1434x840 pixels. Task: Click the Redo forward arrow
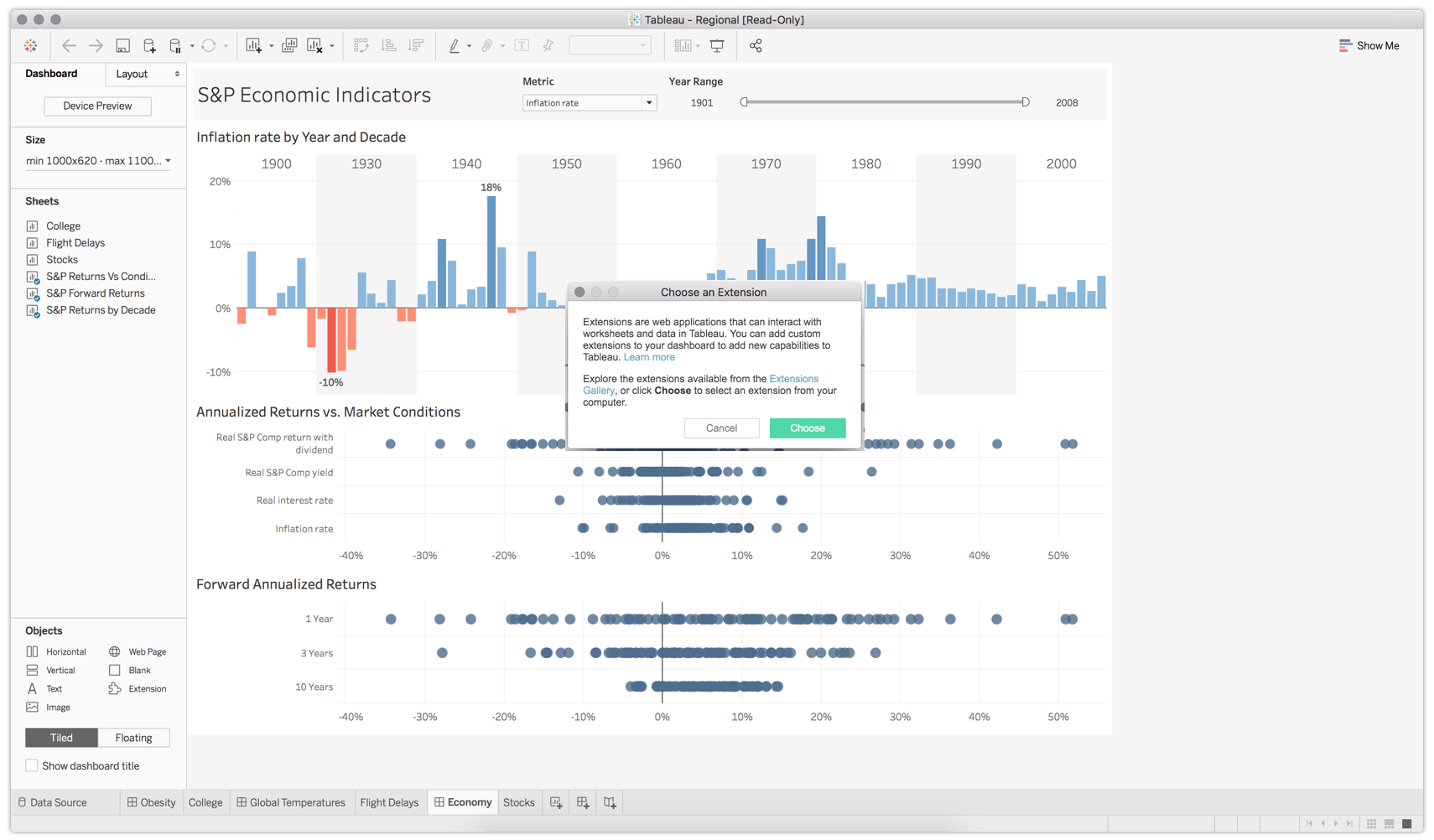point(96,45)
